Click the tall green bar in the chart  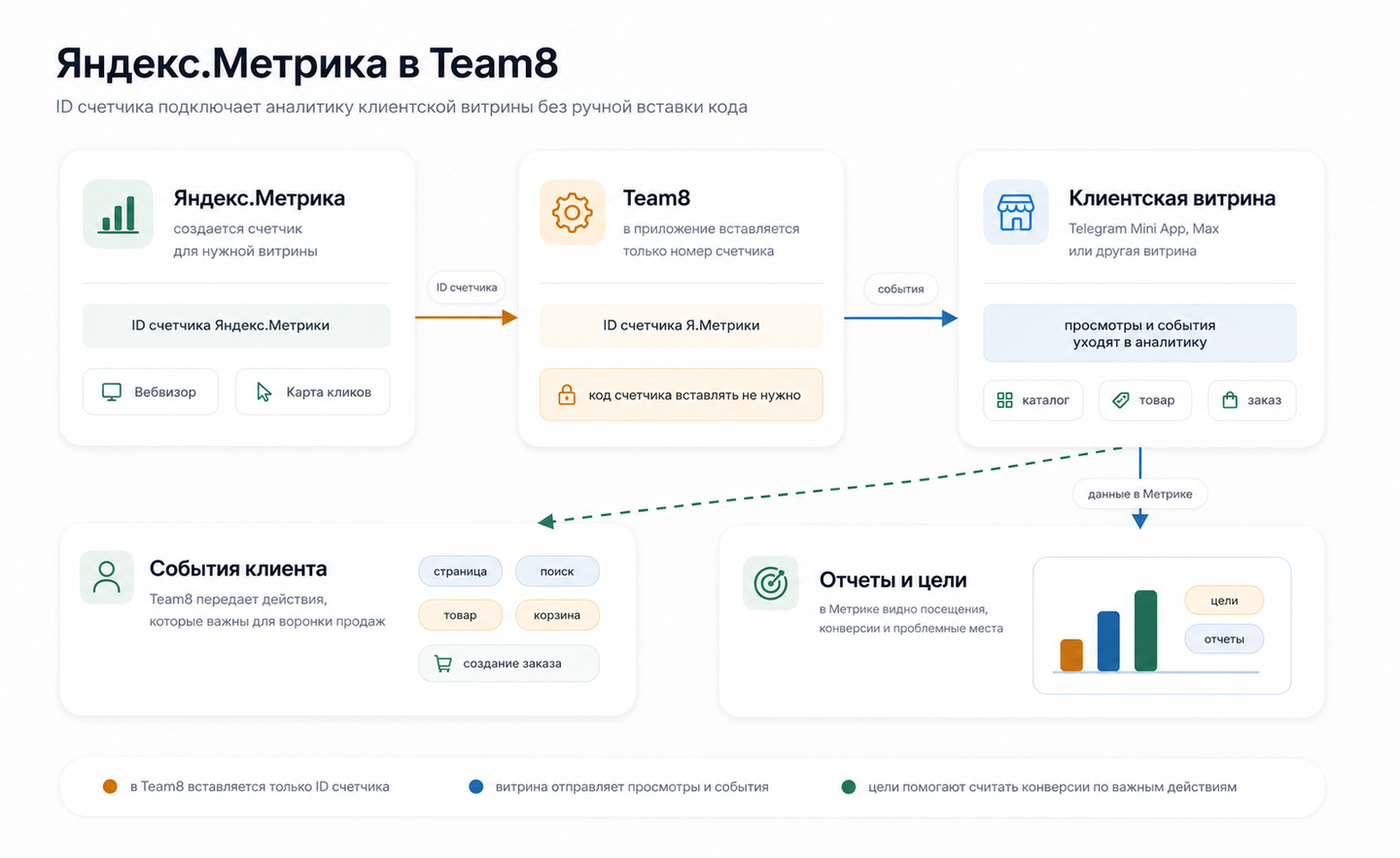pos(1145,631)
